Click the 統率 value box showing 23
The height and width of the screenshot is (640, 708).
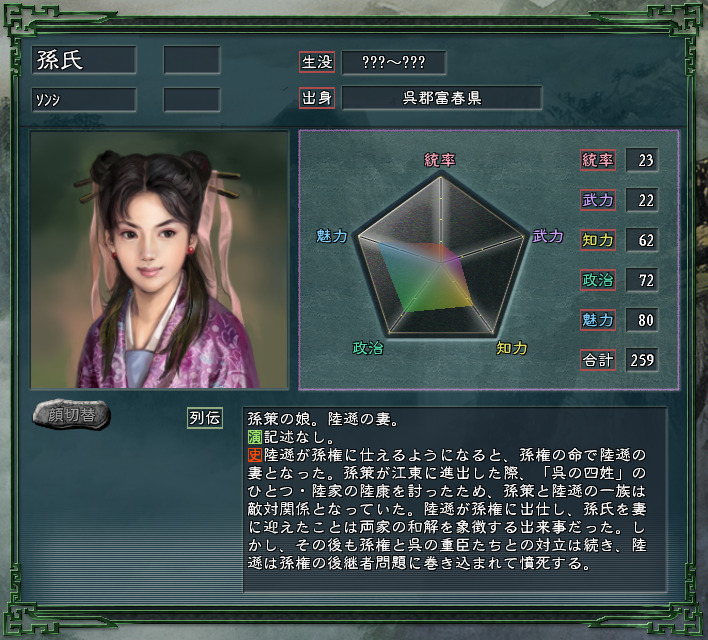tap(642, 160)
